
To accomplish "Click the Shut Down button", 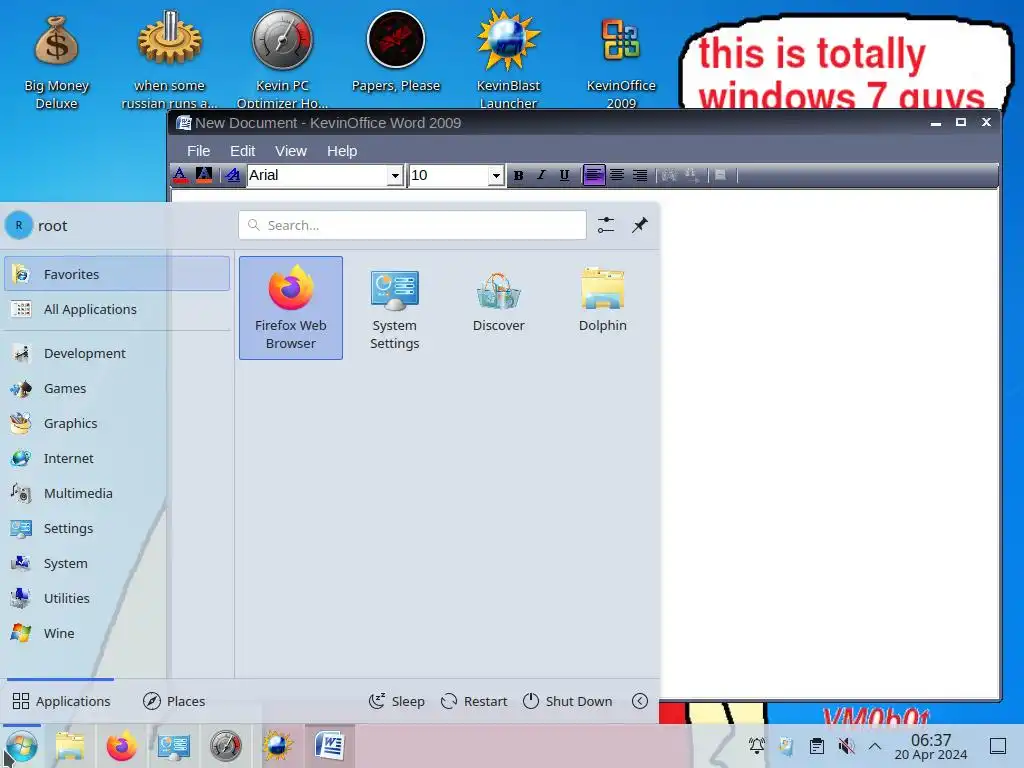I will [568, 701].
